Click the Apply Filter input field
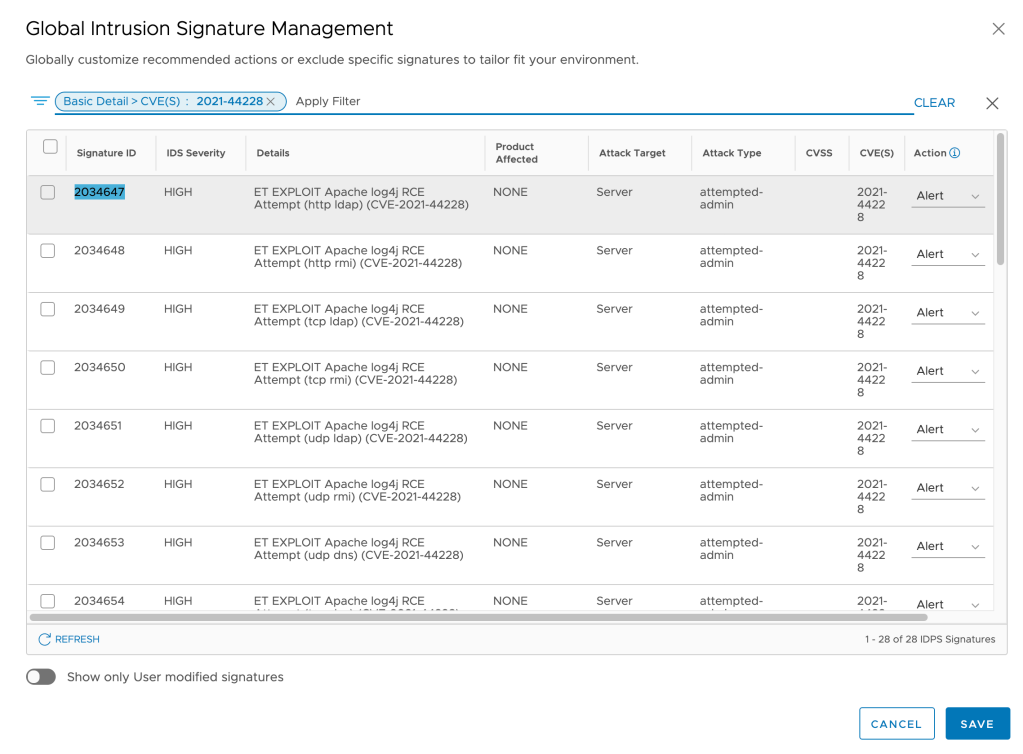This screenshot has height=754, width=1023. coord(600,102)
